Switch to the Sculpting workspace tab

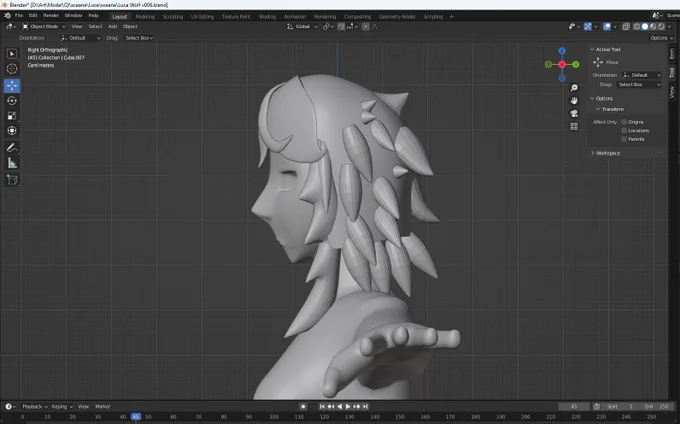(173, 16)
